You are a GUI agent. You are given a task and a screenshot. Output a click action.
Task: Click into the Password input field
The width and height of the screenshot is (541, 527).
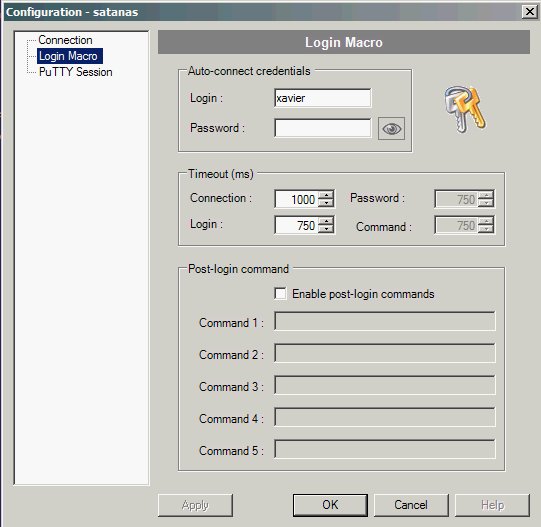[323, 128]
